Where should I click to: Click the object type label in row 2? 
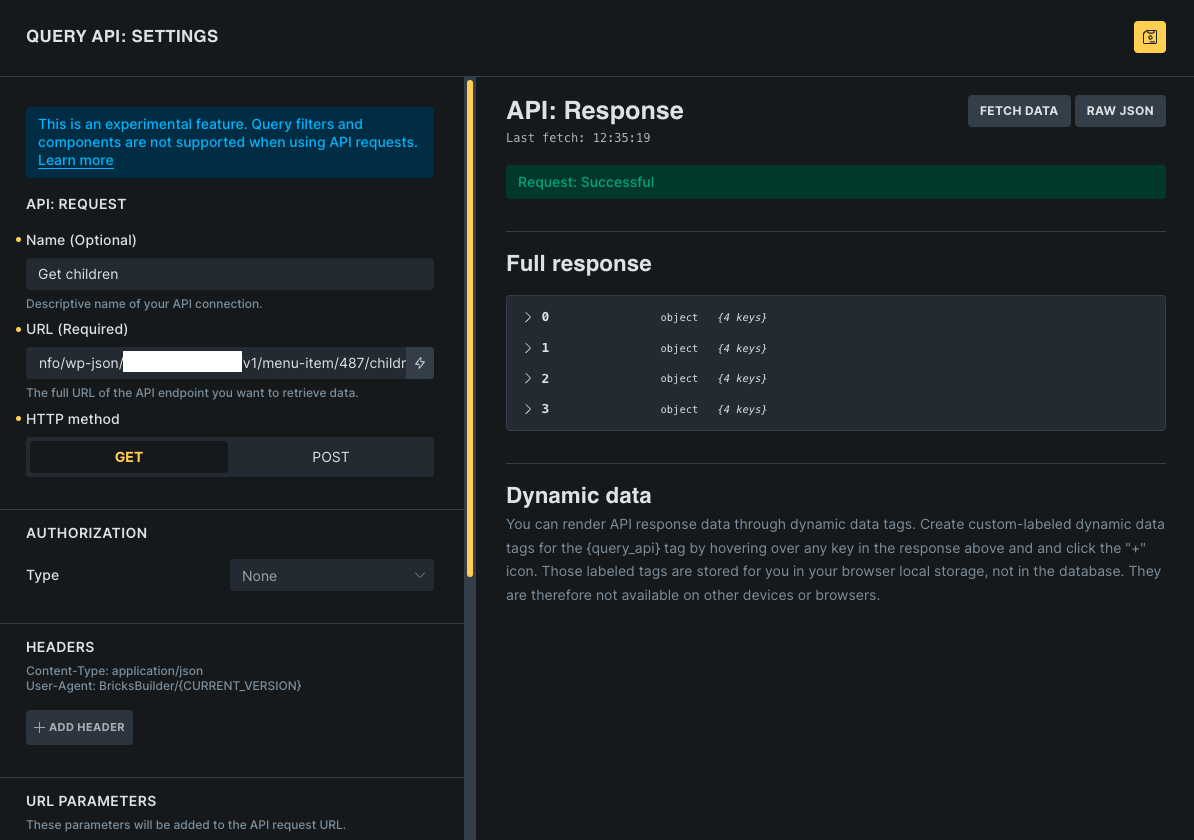click(679, 378)
